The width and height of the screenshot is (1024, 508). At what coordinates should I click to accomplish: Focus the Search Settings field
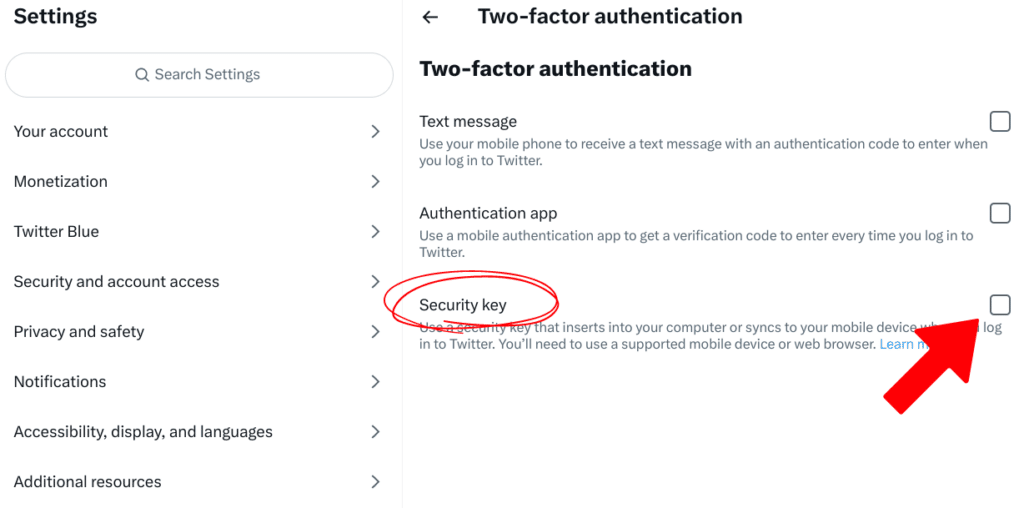tap(199, 75)
